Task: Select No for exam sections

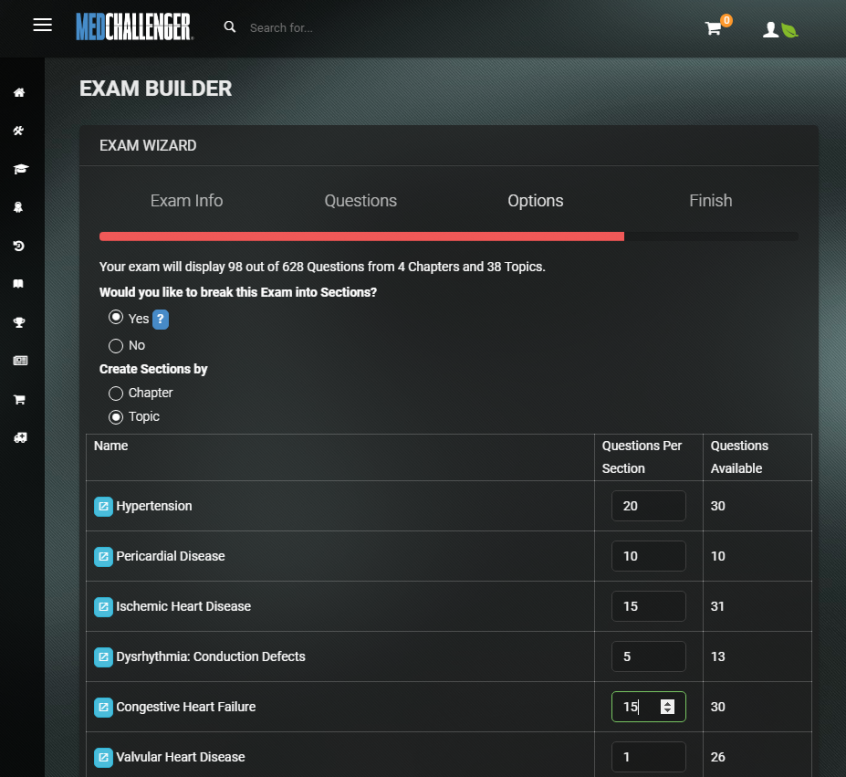Action: 116,345
